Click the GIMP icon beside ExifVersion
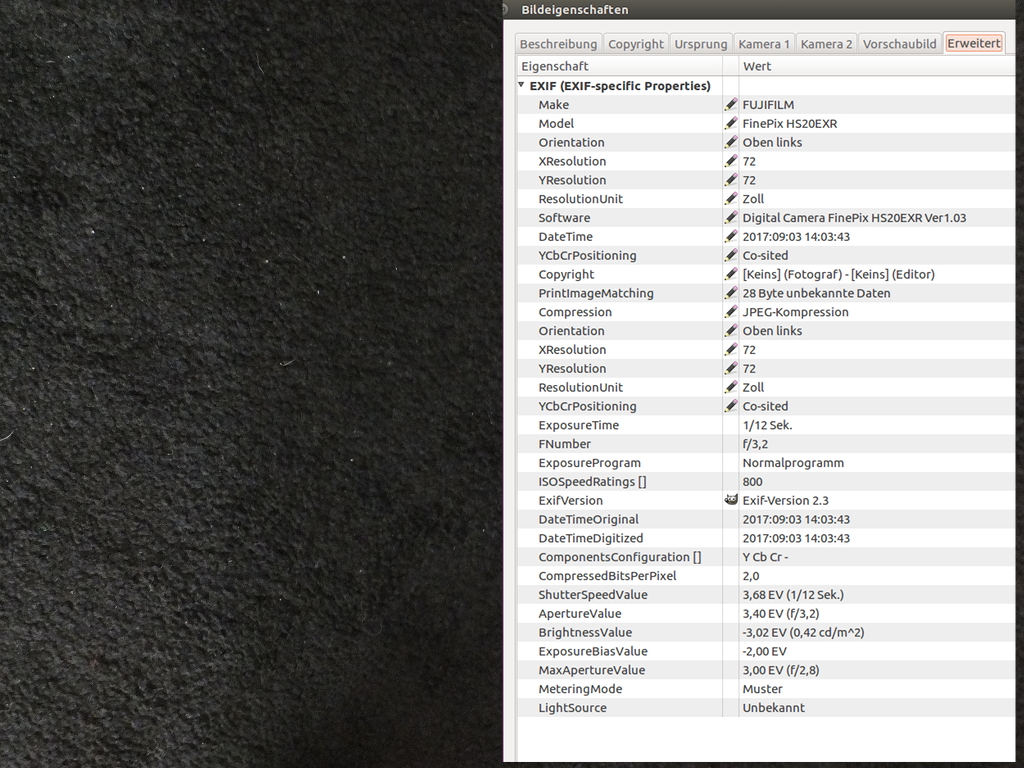 click(x=731, y=500)
